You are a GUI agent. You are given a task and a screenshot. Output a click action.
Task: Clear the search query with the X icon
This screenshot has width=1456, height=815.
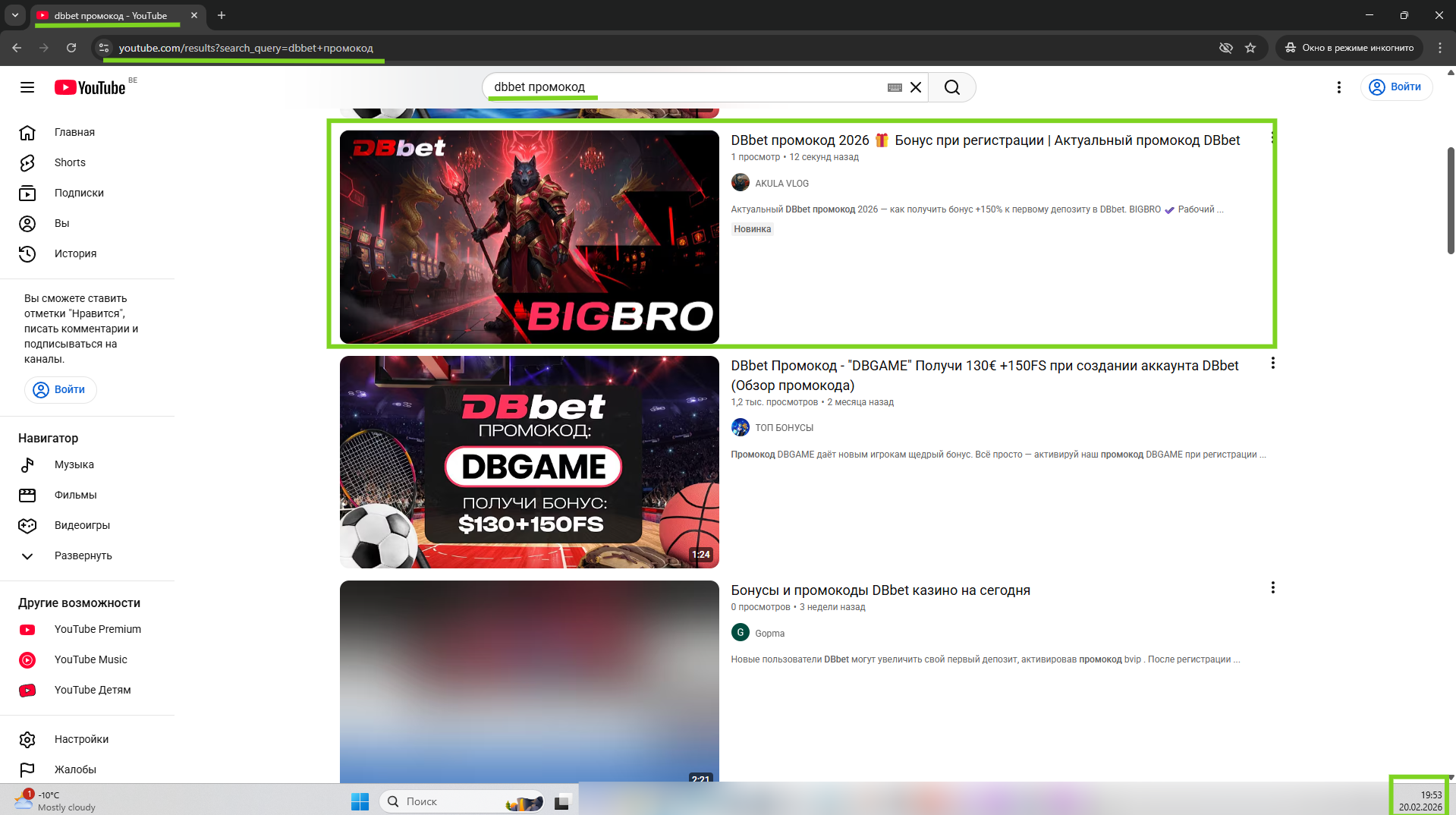pyautogui.click(x=916, y=87)
